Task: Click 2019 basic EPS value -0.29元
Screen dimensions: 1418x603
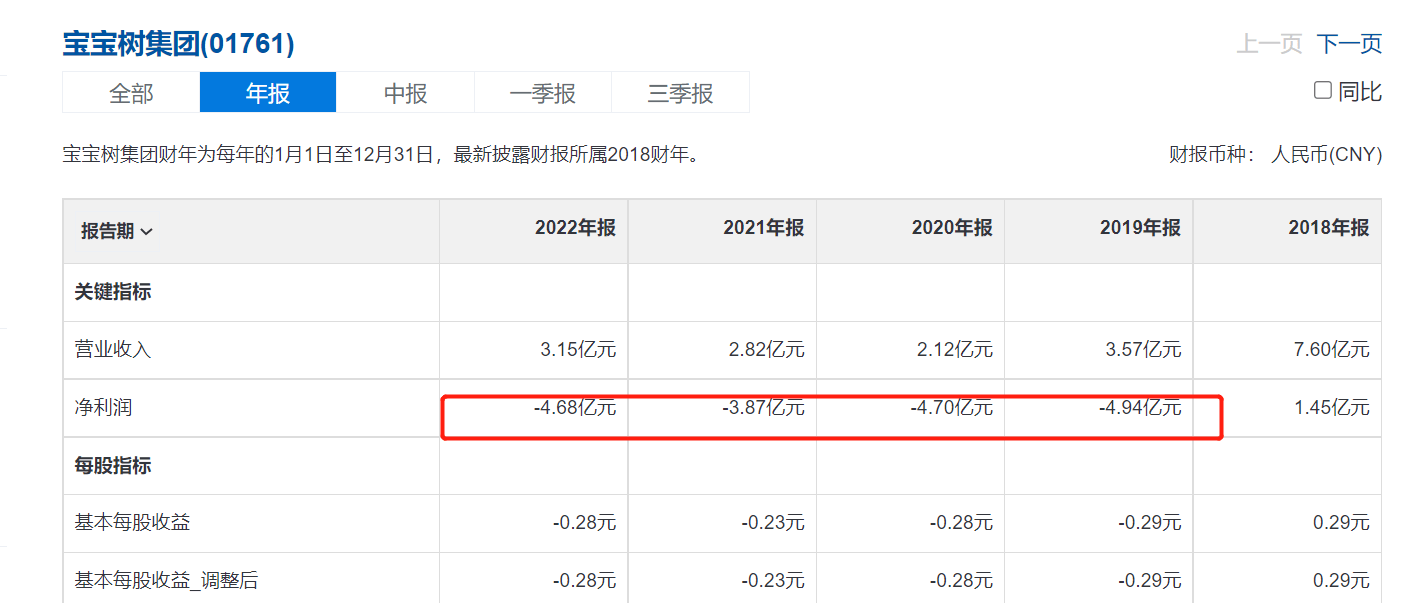Action: (x=1150, y=522)
